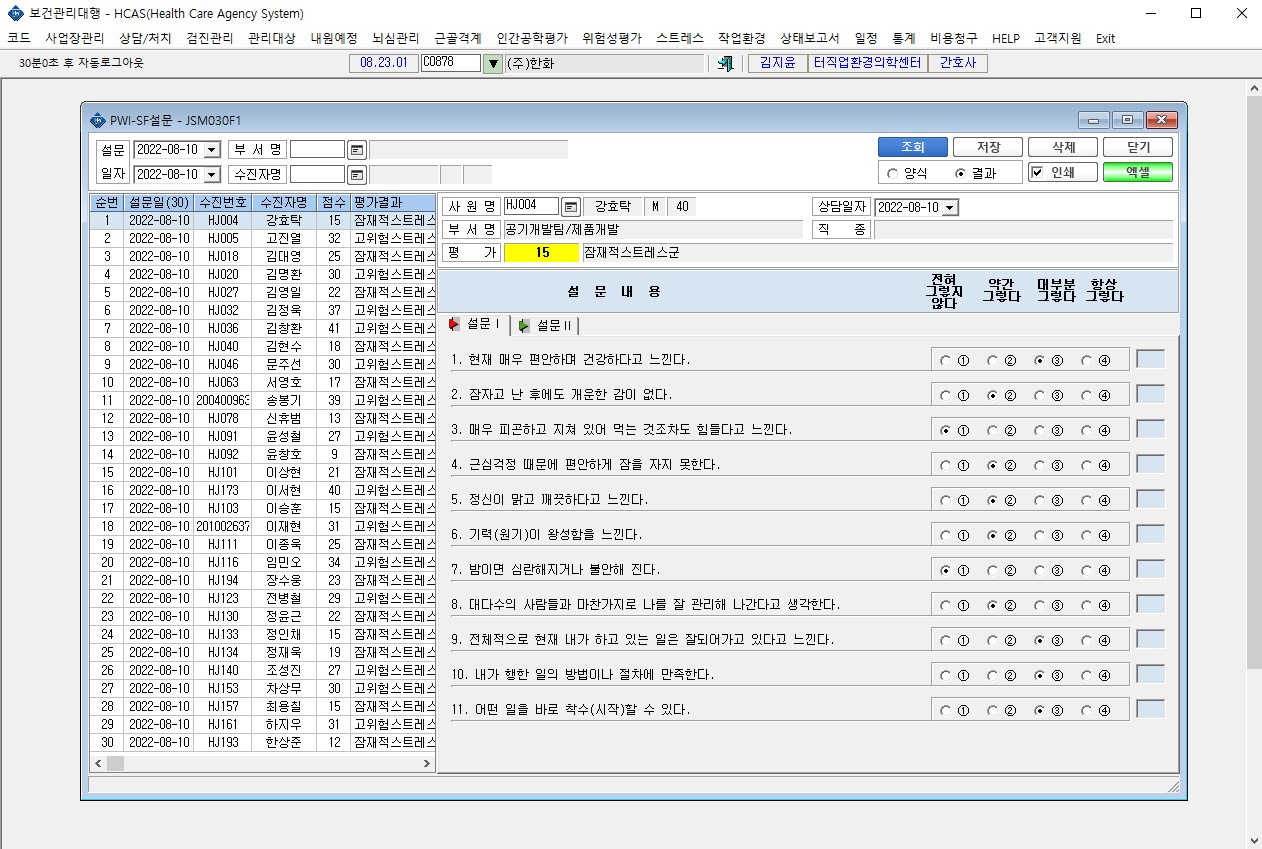Select the 고진열 row in patient list

tap(262, 238)
